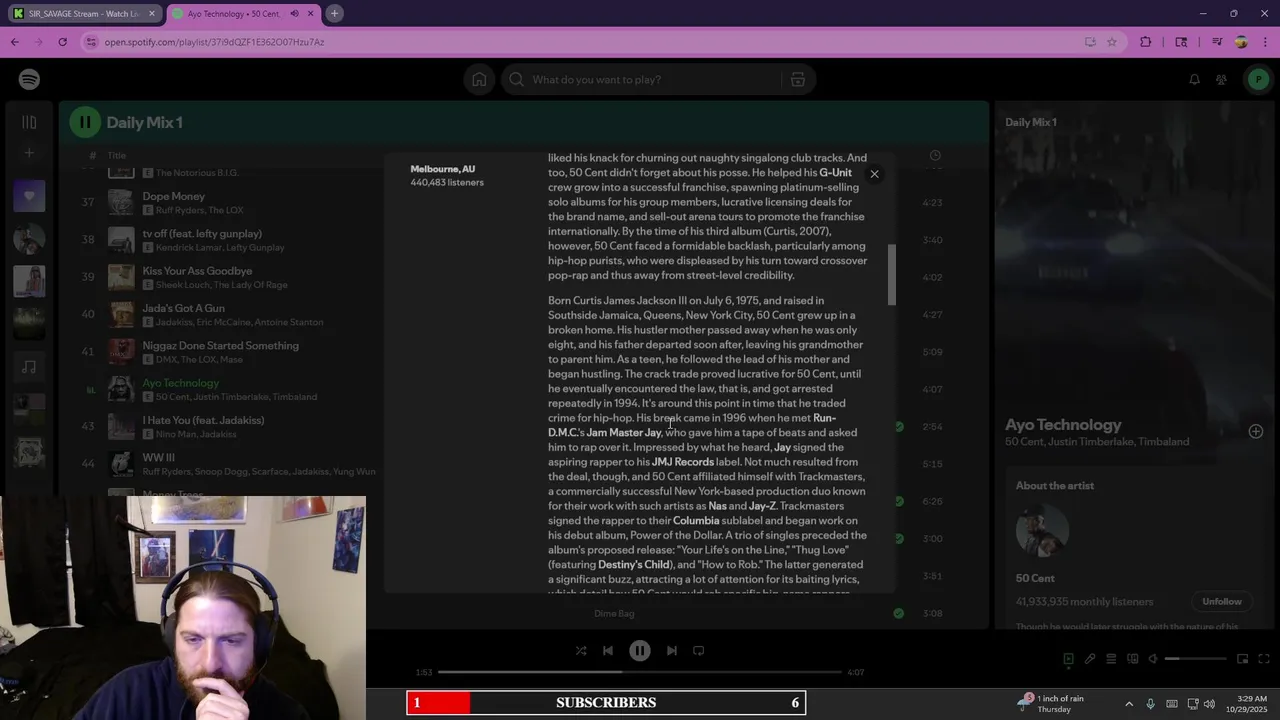This screenshot has width=1280, height=720.
Task: Pause Daily Mix 1 using the green header button
Action: click(85, 122)
